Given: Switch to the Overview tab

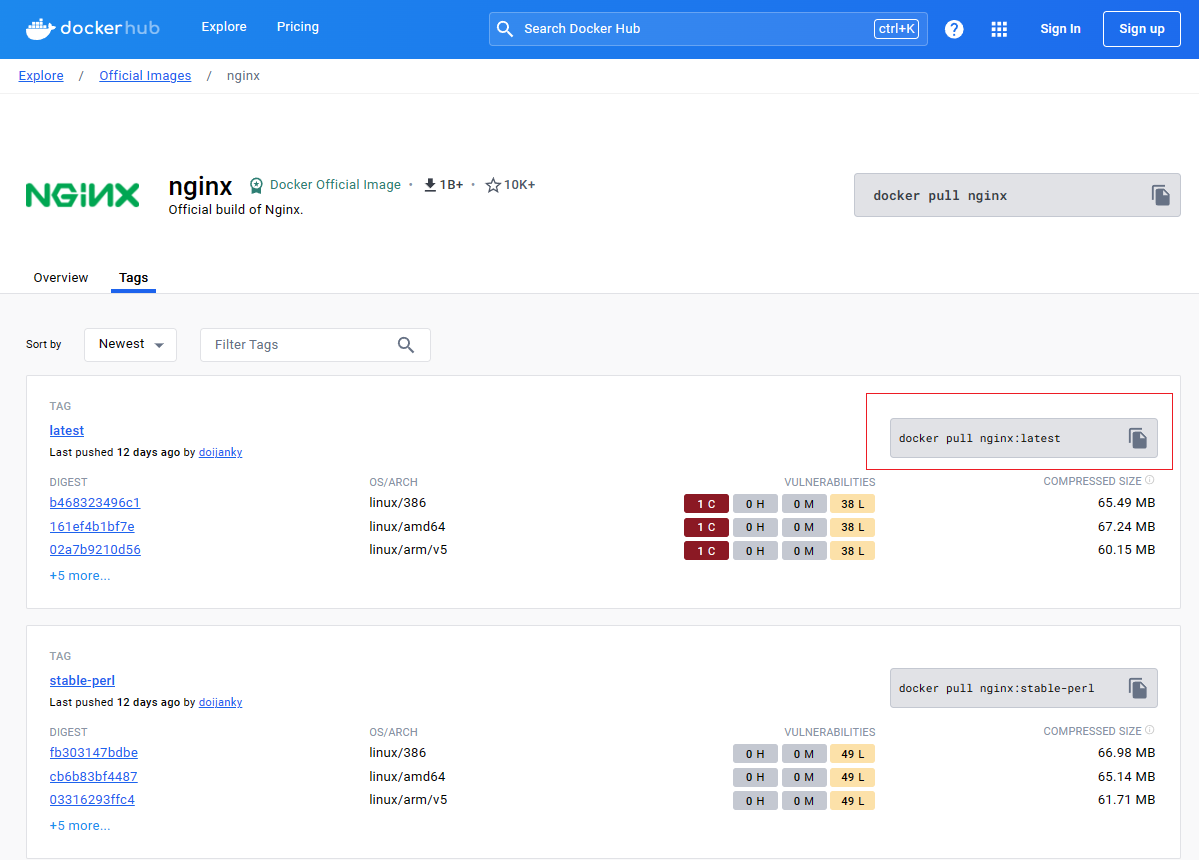Looking at the screenshot, I should (x=60, y=277).
